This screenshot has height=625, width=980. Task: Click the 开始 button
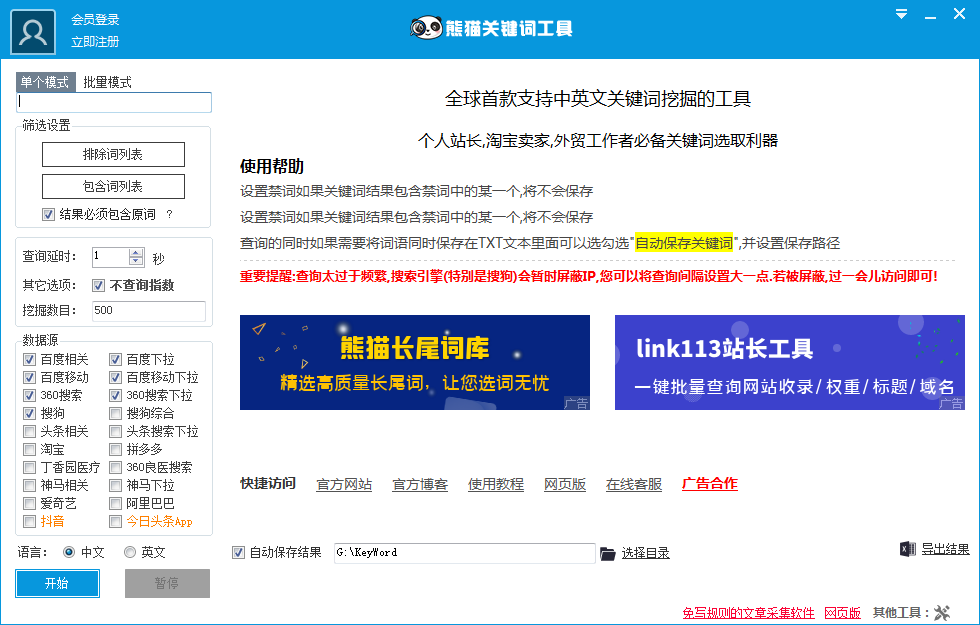click(x=57, y=583)
